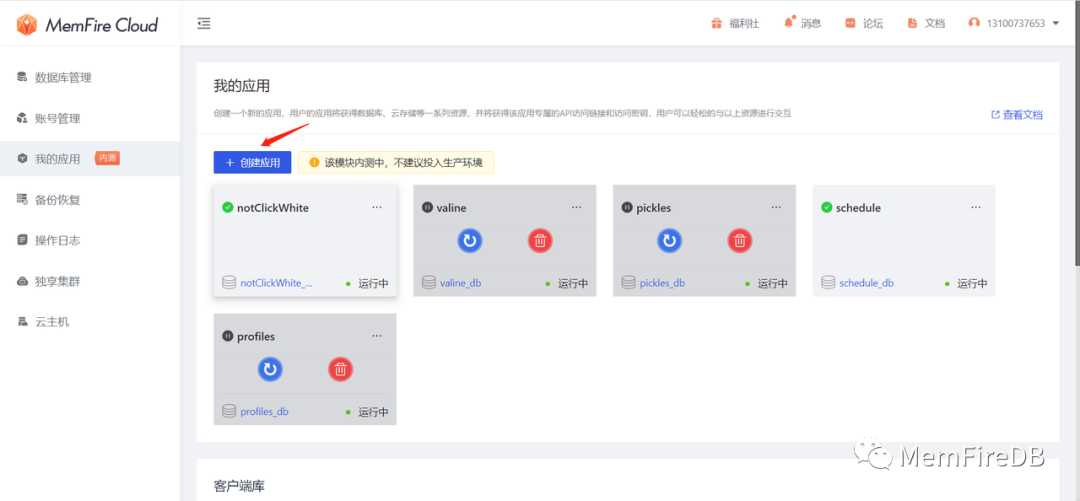Click the paused status icon beside pickles
The height and width of the screenshot is (501, 1080).
click(x=627, y=207)
